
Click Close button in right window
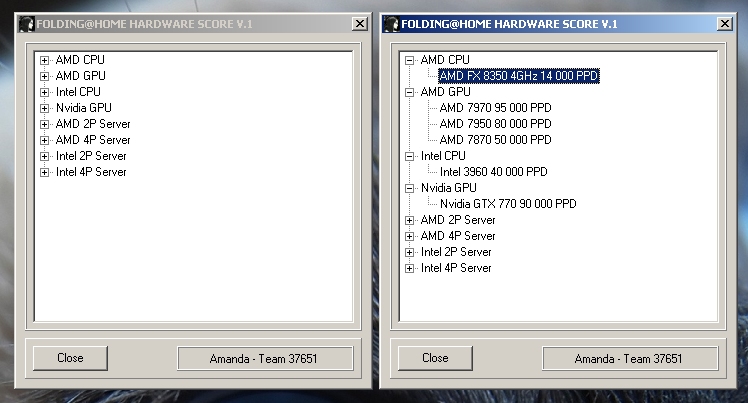pos(435,358)
